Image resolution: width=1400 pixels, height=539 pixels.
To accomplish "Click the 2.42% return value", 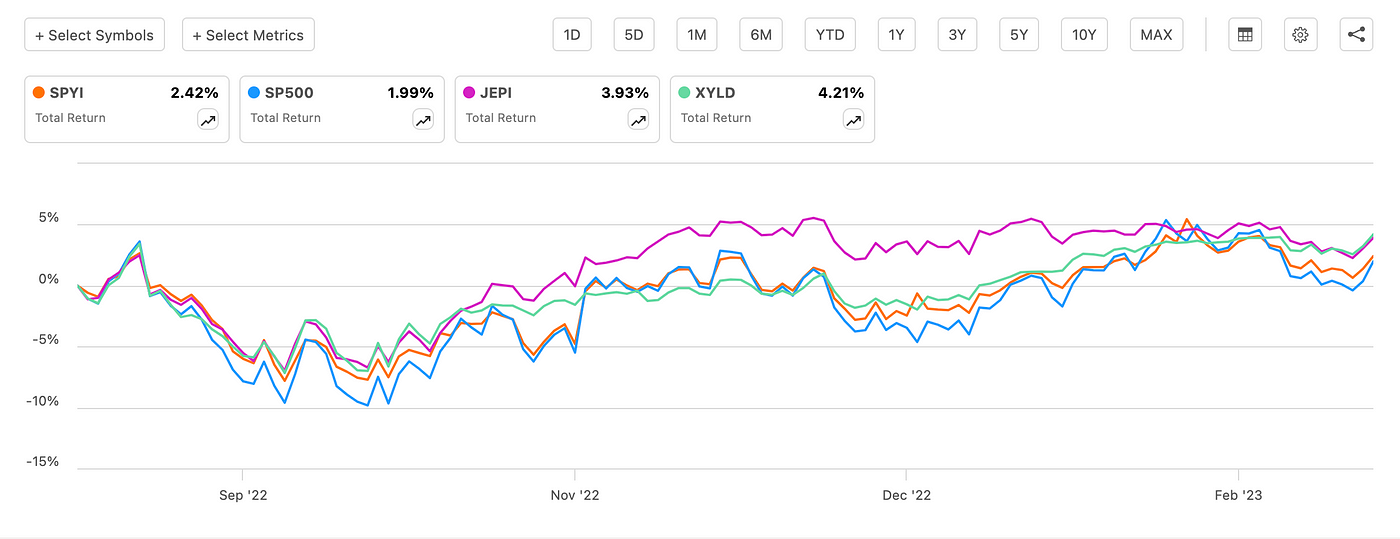I will (x=194, y=93).
